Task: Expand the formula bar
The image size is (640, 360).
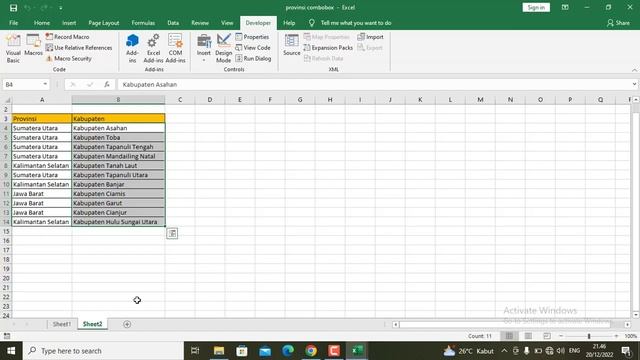Action: [x=634, y=84]
